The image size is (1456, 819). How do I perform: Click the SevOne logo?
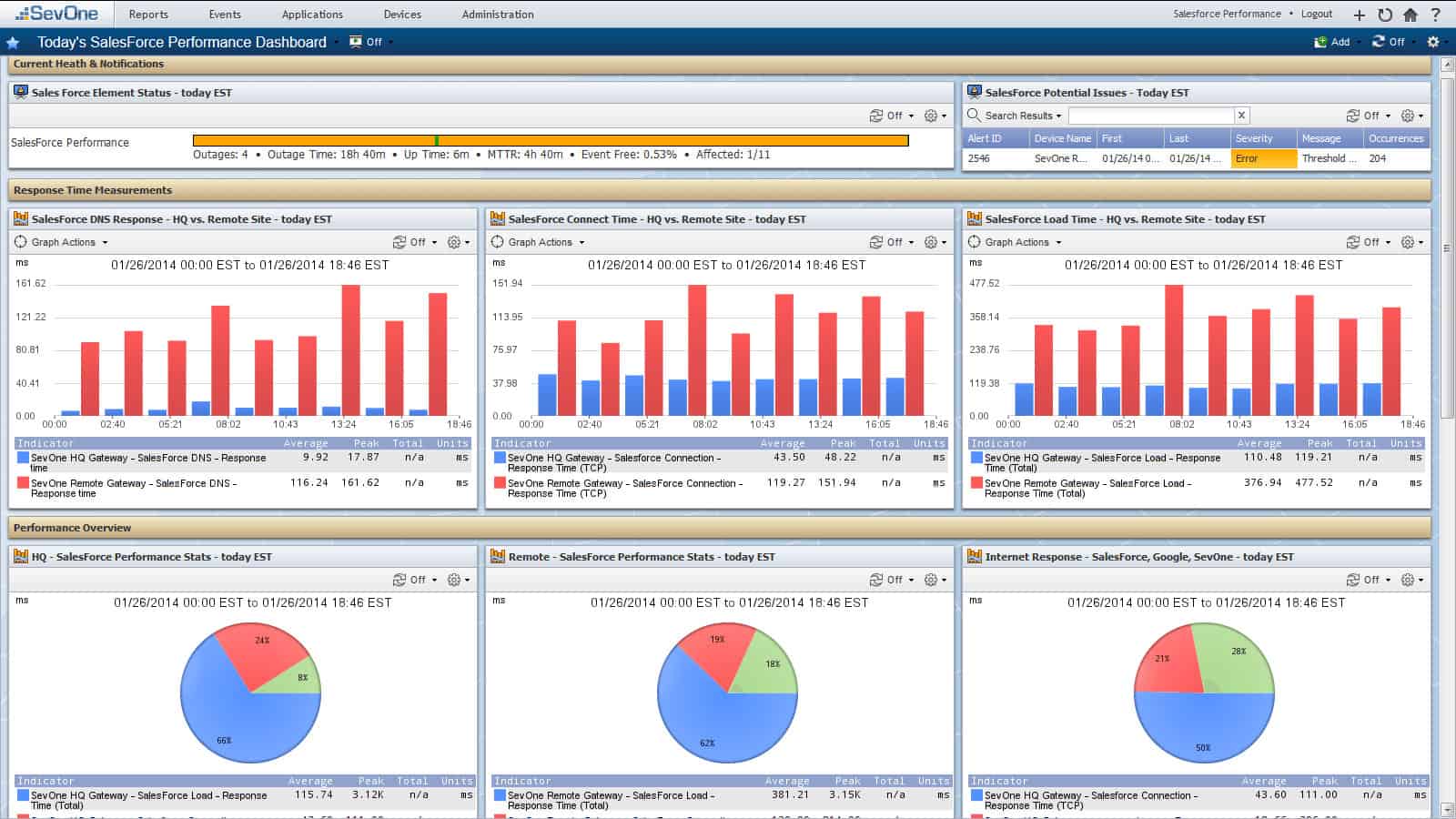(x=56, y=14)
